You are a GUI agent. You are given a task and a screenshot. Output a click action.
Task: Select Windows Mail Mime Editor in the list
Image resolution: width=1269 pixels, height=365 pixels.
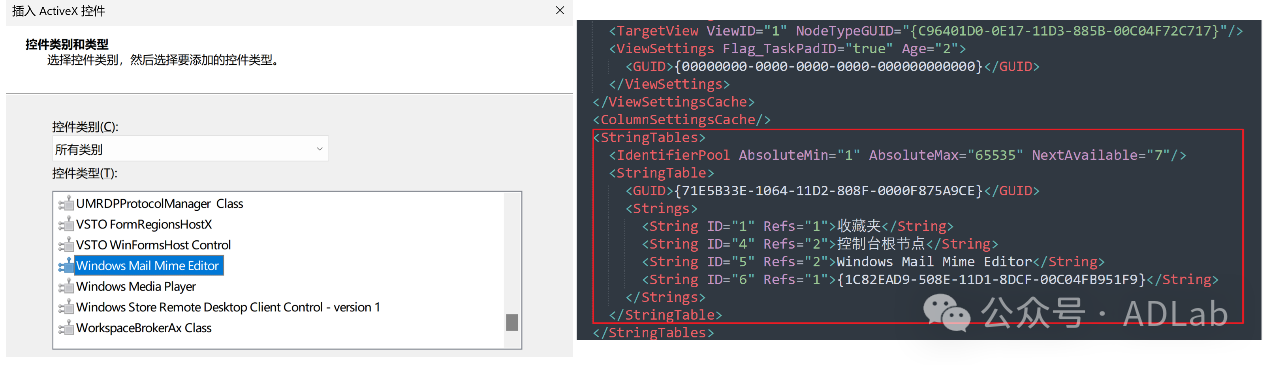pos(148,266)
